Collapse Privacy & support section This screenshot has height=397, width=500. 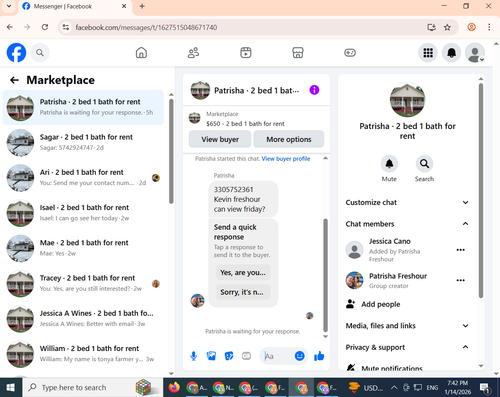tap(407, 347)
